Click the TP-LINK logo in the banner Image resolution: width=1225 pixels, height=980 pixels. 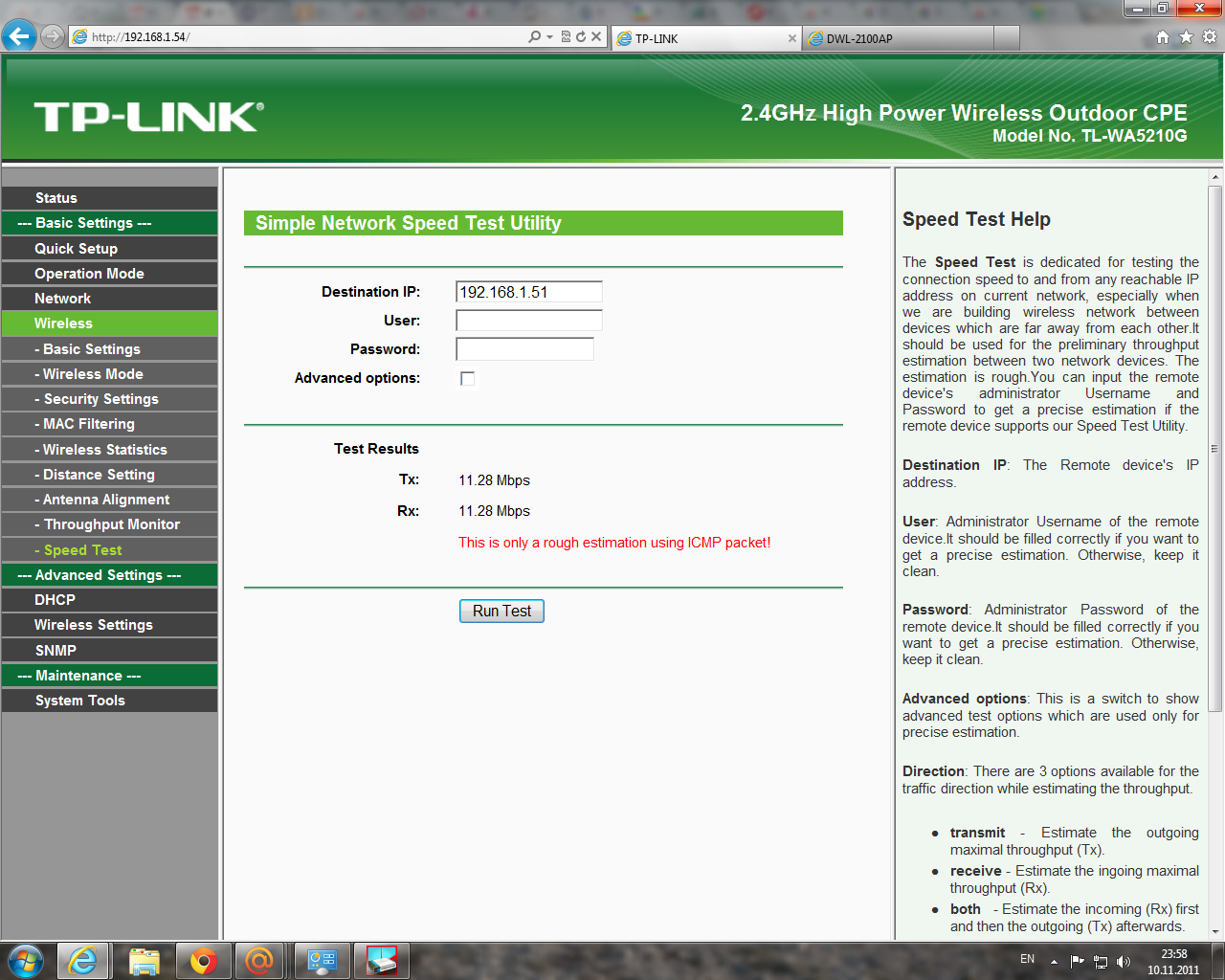point(149,117)
